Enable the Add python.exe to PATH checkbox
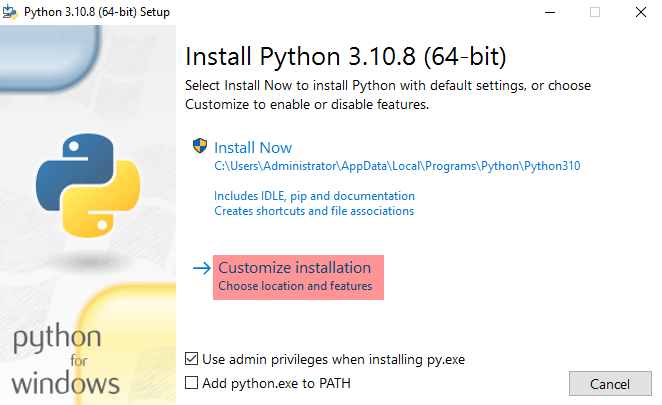The image size is (662, 405). [x=192, y=382]
